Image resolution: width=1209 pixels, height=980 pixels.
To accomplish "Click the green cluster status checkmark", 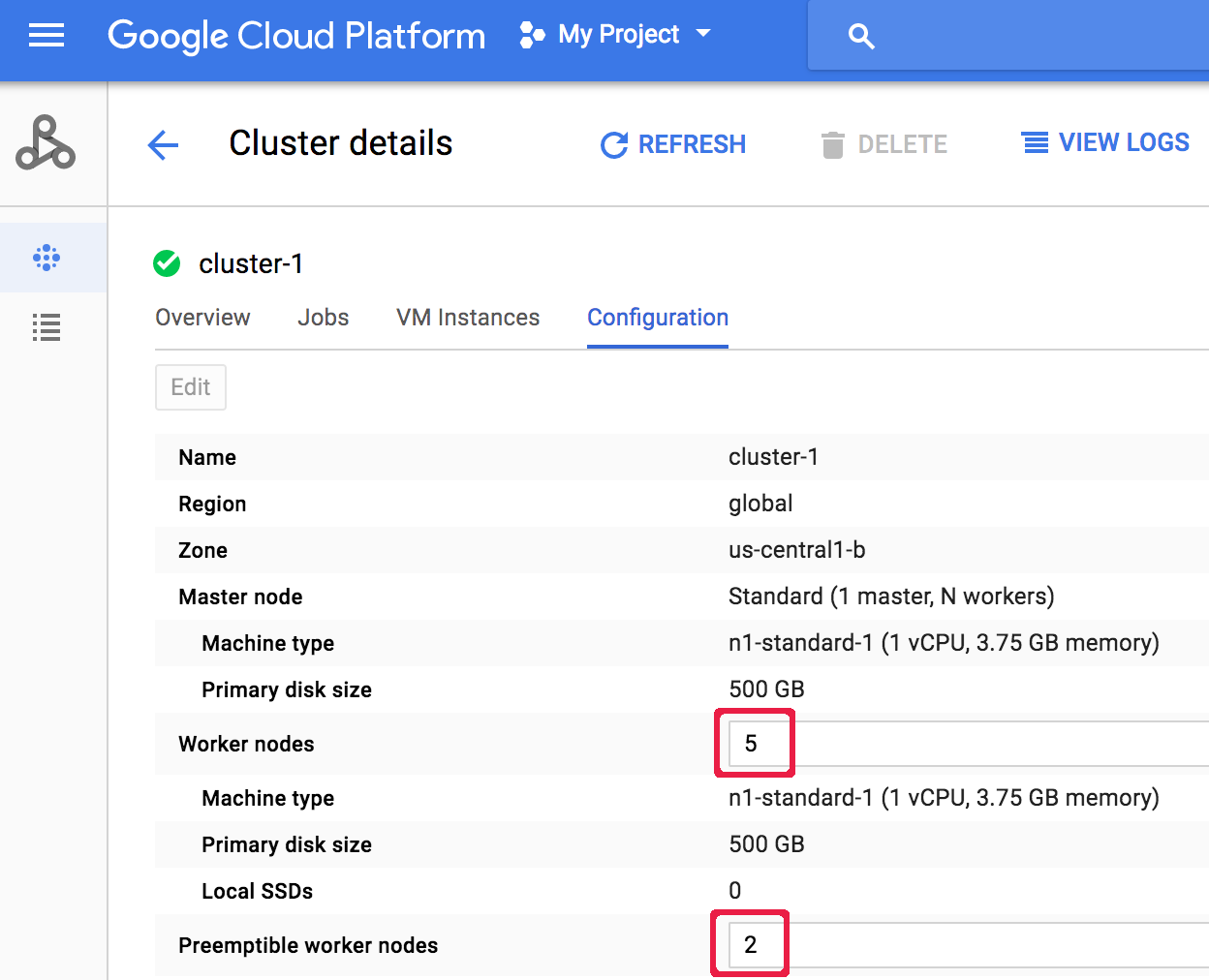I will [x=167, y=263].
